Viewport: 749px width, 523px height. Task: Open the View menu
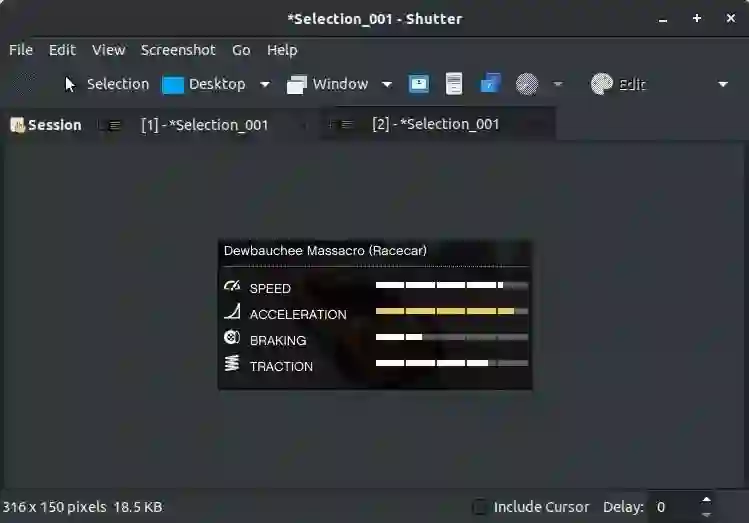(x=108, y=50)
